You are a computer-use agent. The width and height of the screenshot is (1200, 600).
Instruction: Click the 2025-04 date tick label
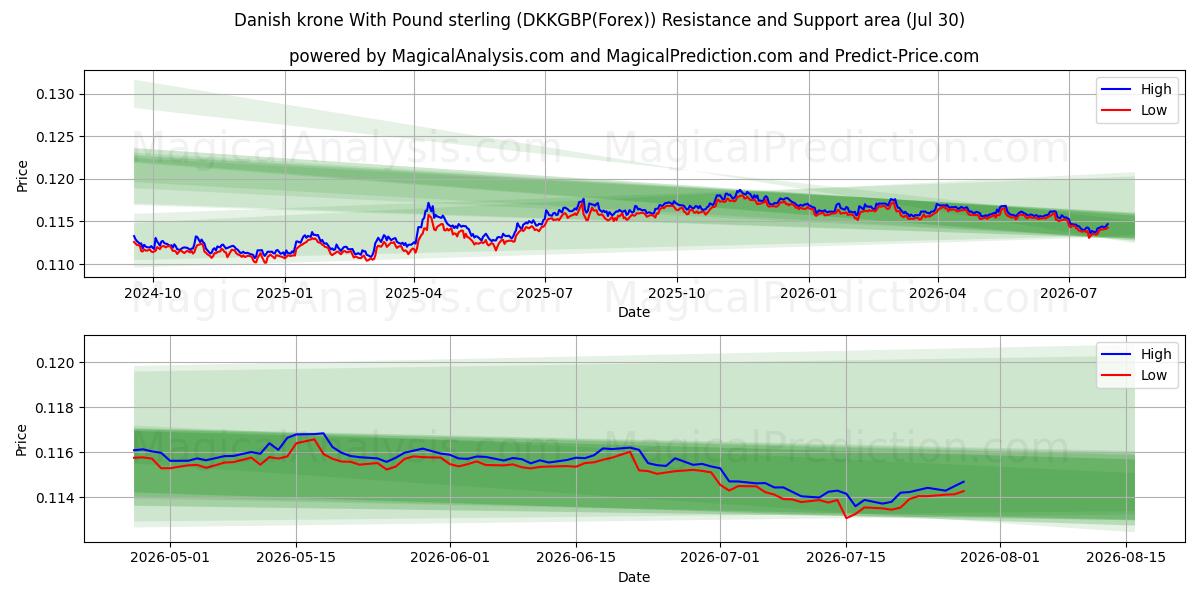point(414,293)
